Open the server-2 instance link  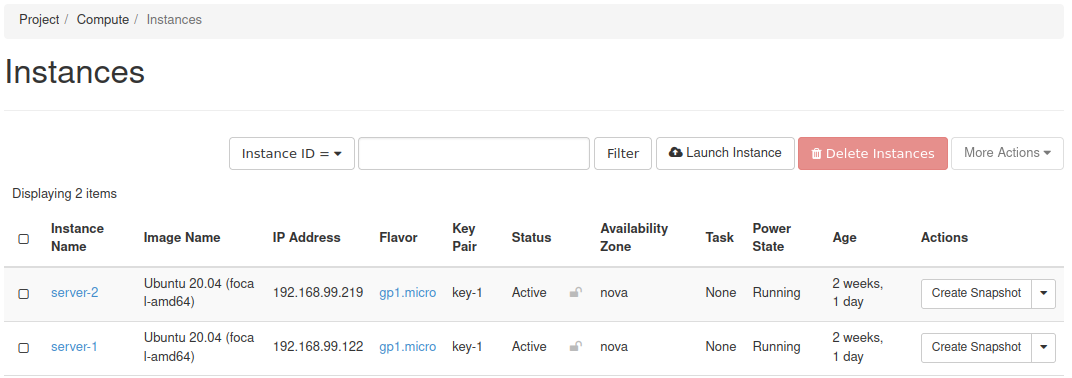click(75, 293)
